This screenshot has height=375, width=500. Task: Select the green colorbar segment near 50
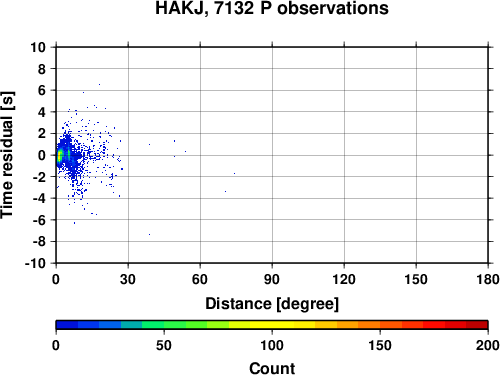click(x=164, y=325)
